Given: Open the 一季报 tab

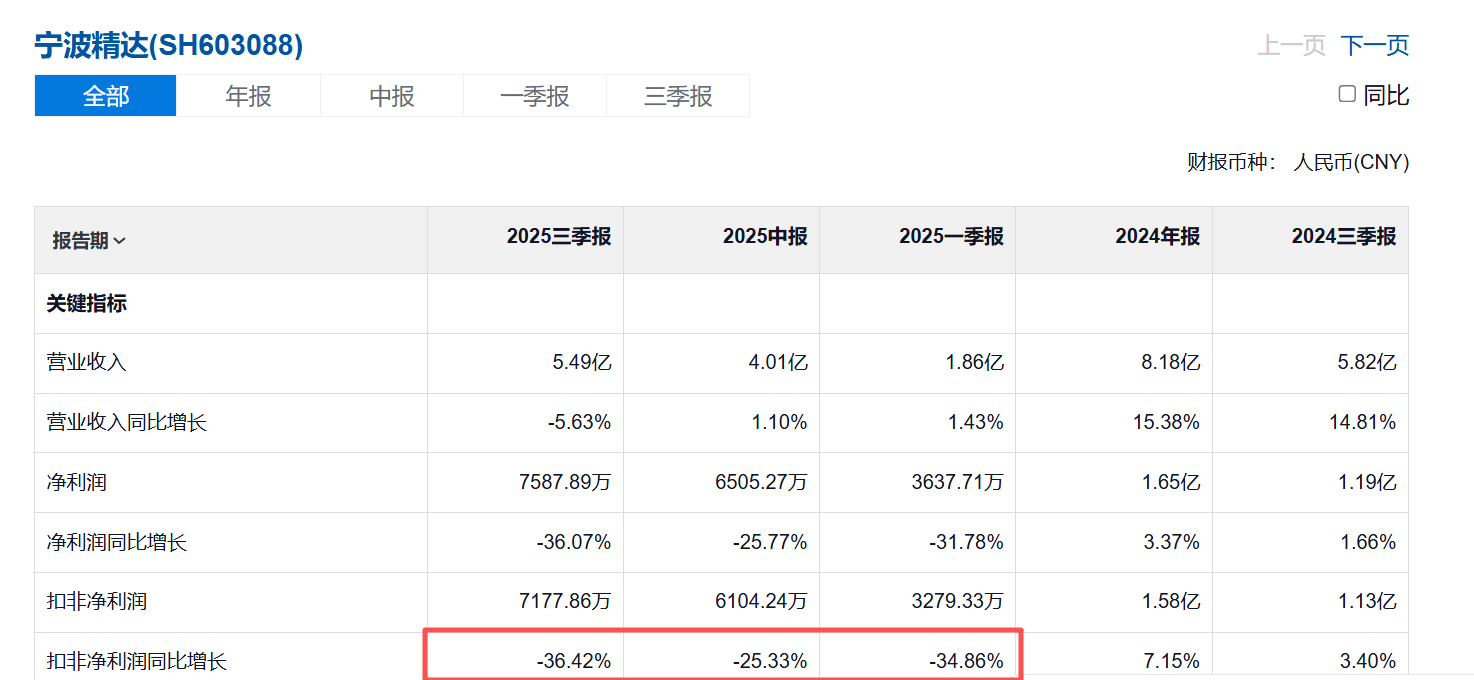Looking at the screenshot, I should point(535,96).
